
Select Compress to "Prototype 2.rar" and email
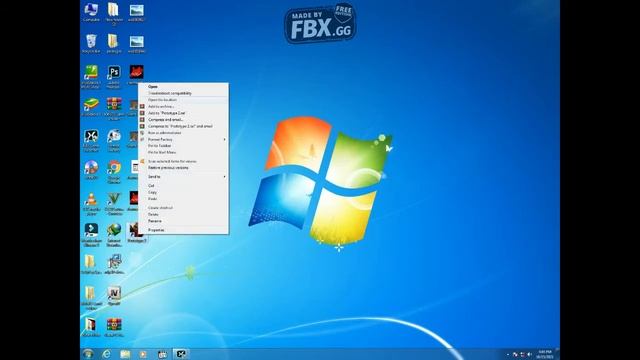[183, 126]
